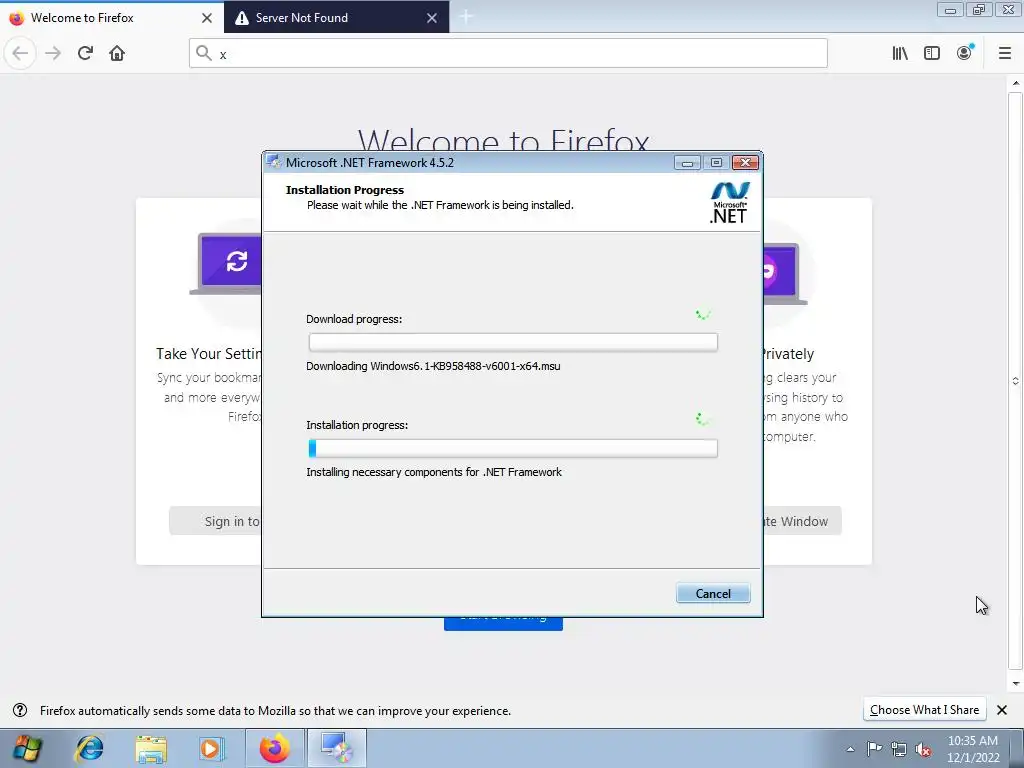
Task: Open Firefox Account avatar icon
Action: tap(965, 53)
